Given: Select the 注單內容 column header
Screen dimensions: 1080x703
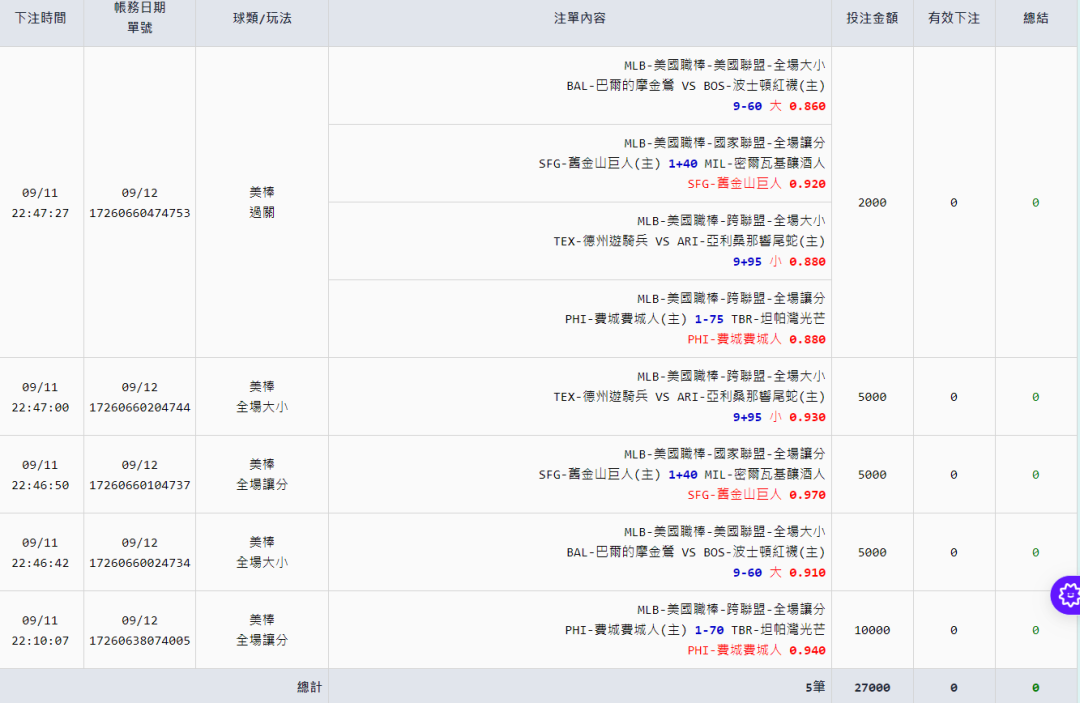Looking at the screenshot, I should tap(580, 19).
